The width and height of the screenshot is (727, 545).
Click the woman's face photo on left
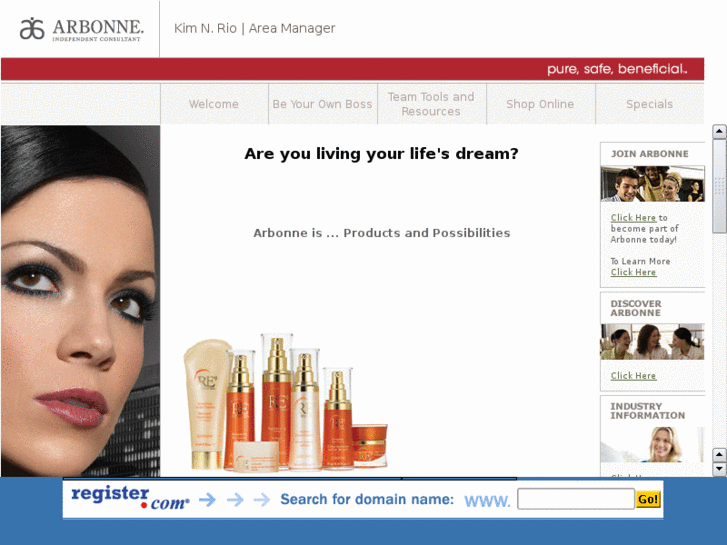(80, 301)
